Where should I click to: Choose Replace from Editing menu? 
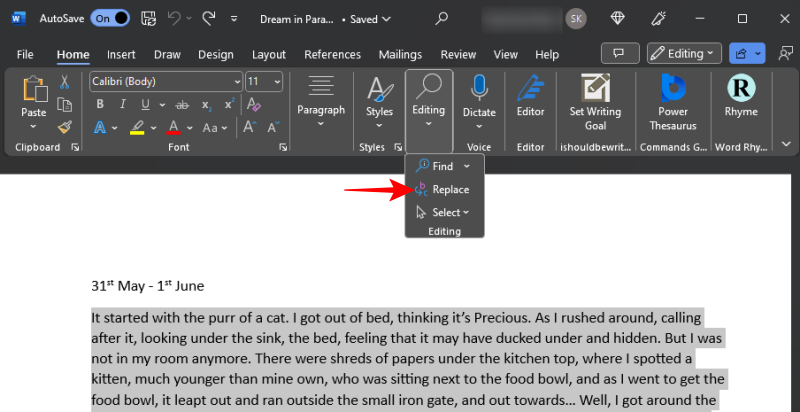(x=450, y=189)
